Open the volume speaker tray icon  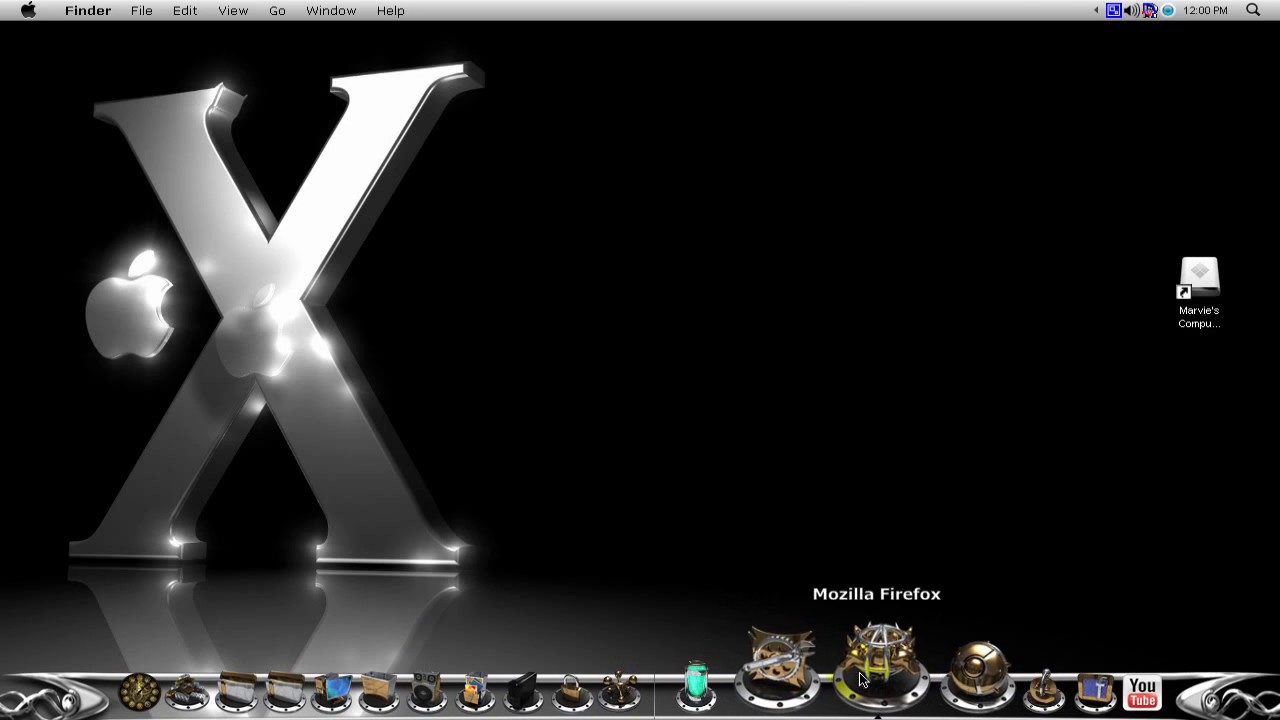pos(1131,10)
